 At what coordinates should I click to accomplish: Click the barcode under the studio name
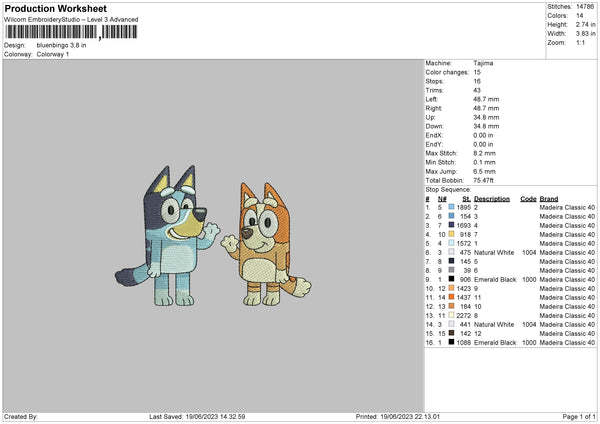click(x=71, y=32)
